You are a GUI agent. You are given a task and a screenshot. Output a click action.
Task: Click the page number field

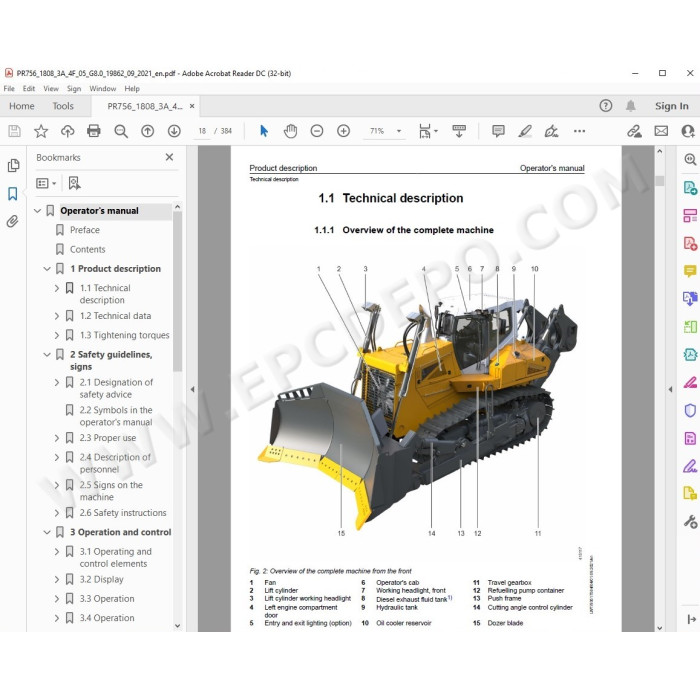(202, 131)
